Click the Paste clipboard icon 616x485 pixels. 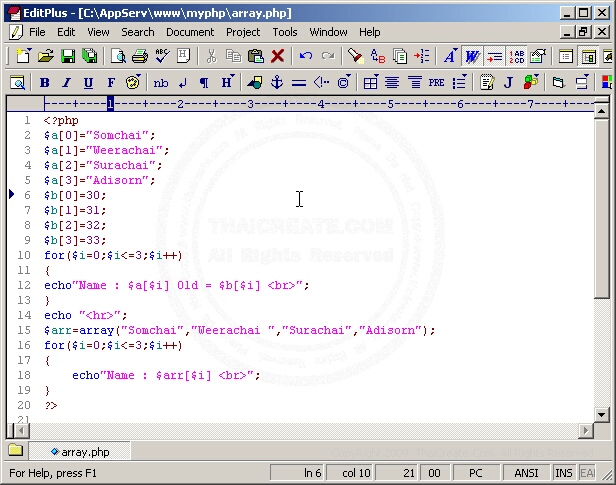pyautogui.click(x=255, y=57)
